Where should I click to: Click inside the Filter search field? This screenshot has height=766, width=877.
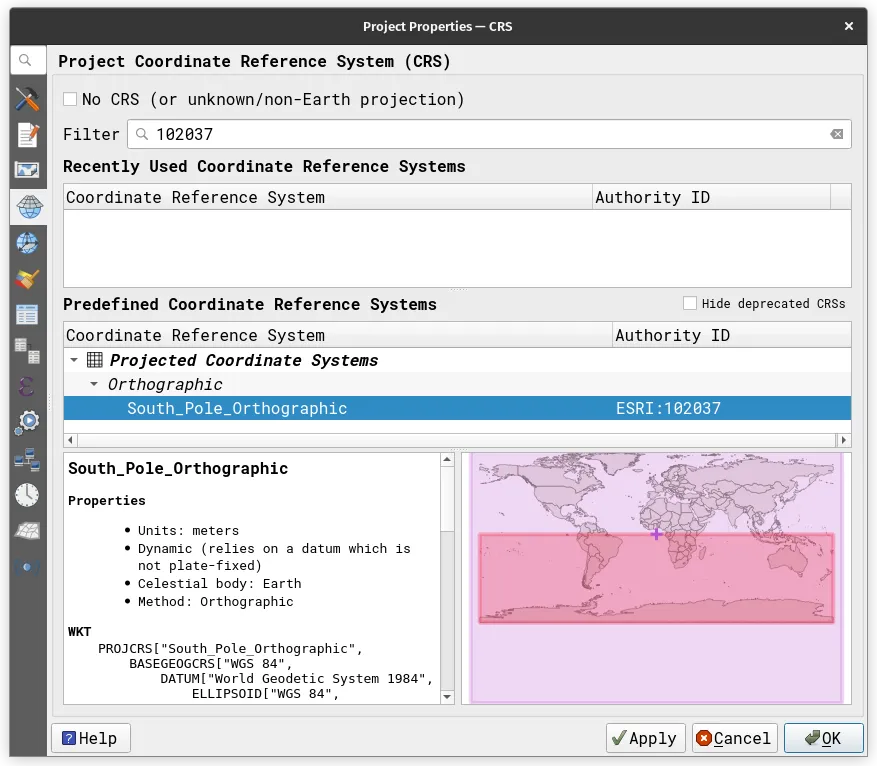coord(480,134)
